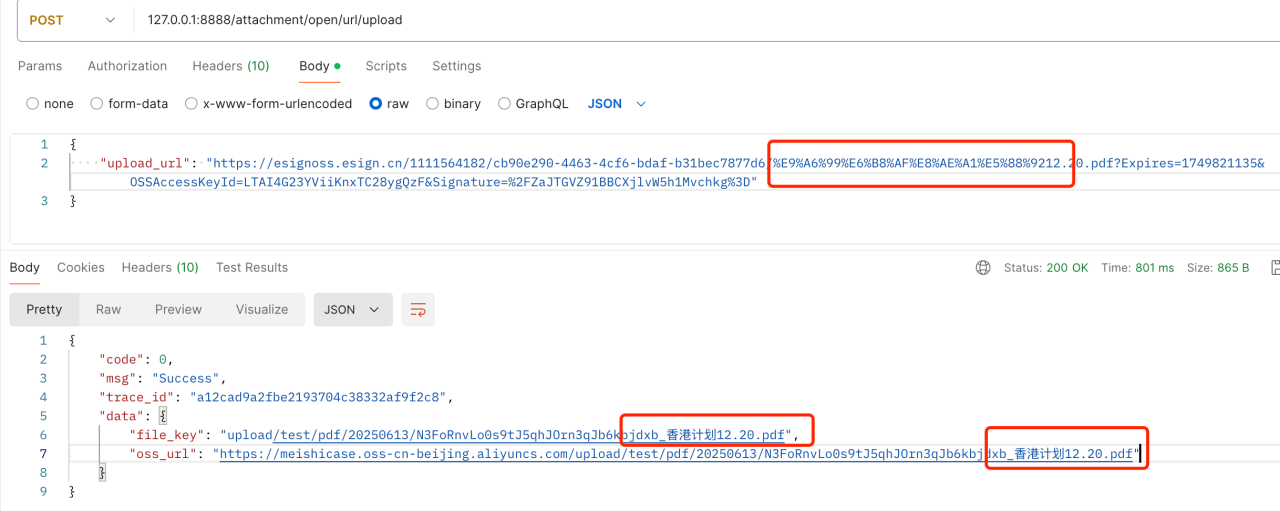Select the form-data radio option

click(129, 104)
